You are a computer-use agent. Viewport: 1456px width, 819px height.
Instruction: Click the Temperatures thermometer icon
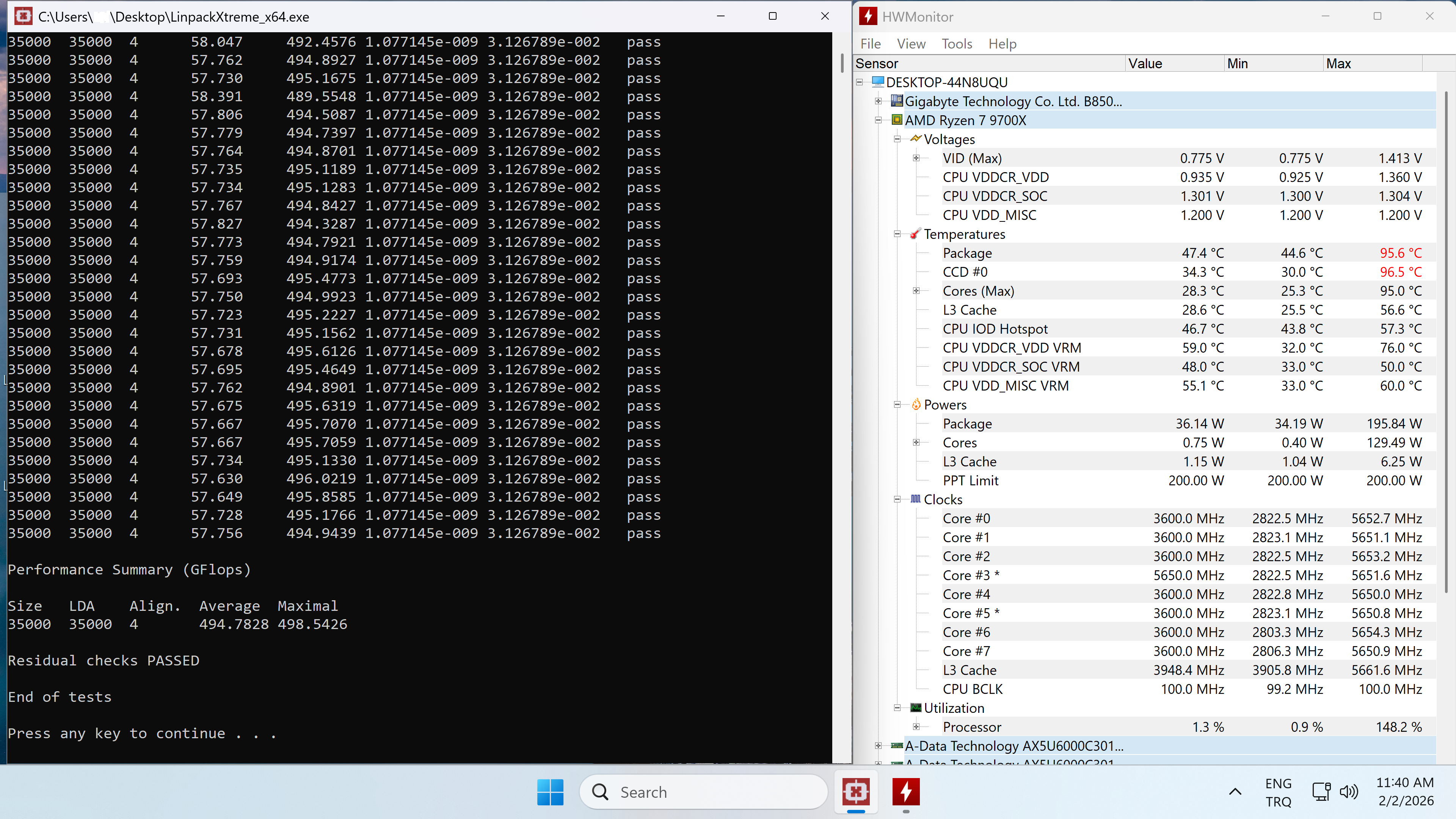pos(916,234)
